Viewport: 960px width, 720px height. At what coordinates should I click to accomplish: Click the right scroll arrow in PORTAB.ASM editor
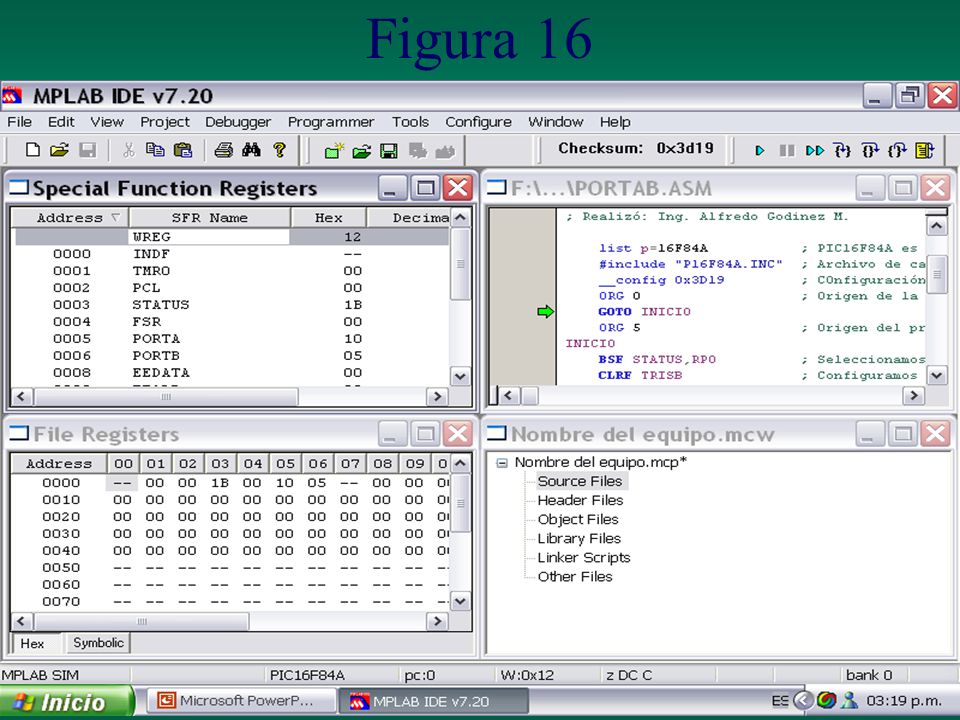913,396
